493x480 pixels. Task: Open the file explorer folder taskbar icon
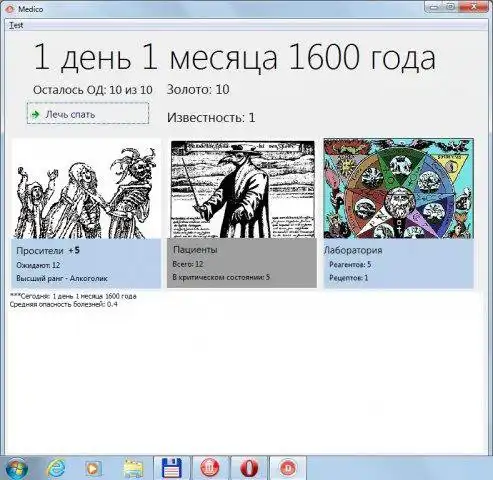point(133,469)
